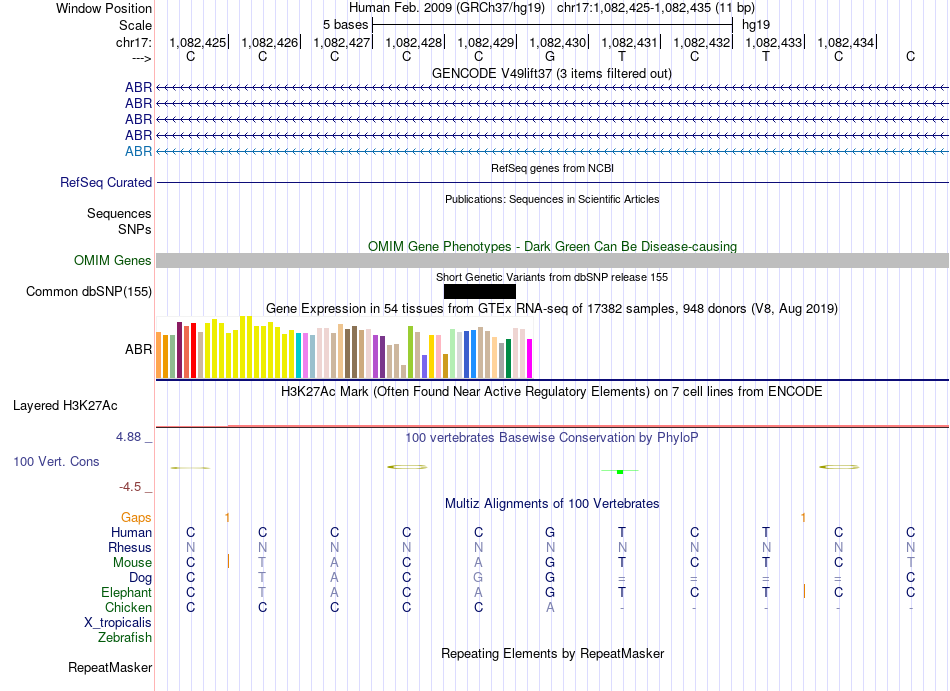Screen dimensions: 950x691
Task: Click the ---> sequence direction arrow label
Action: 142,58
